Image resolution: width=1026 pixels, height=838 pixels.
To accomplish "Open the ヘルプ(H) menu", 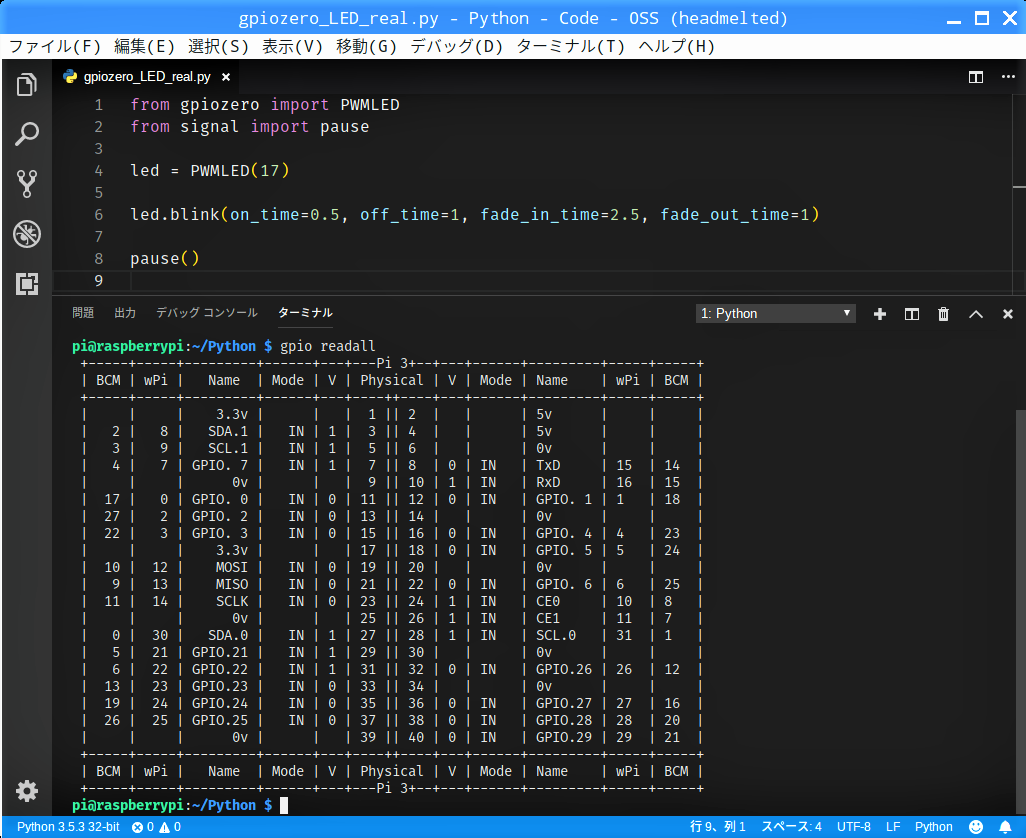I will [677, 46].
